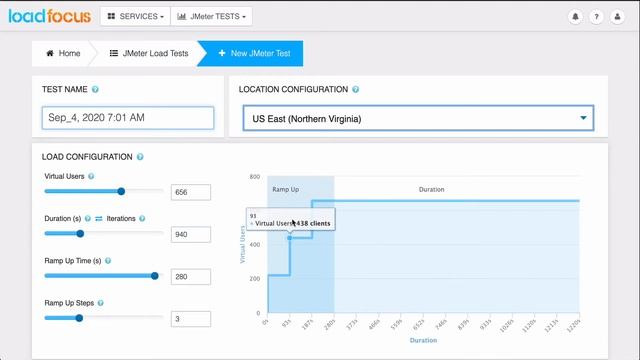Click the plus icon beside New JMeter Test
Viewport: 640px width, 360px height.
click(x=222, y=53)
